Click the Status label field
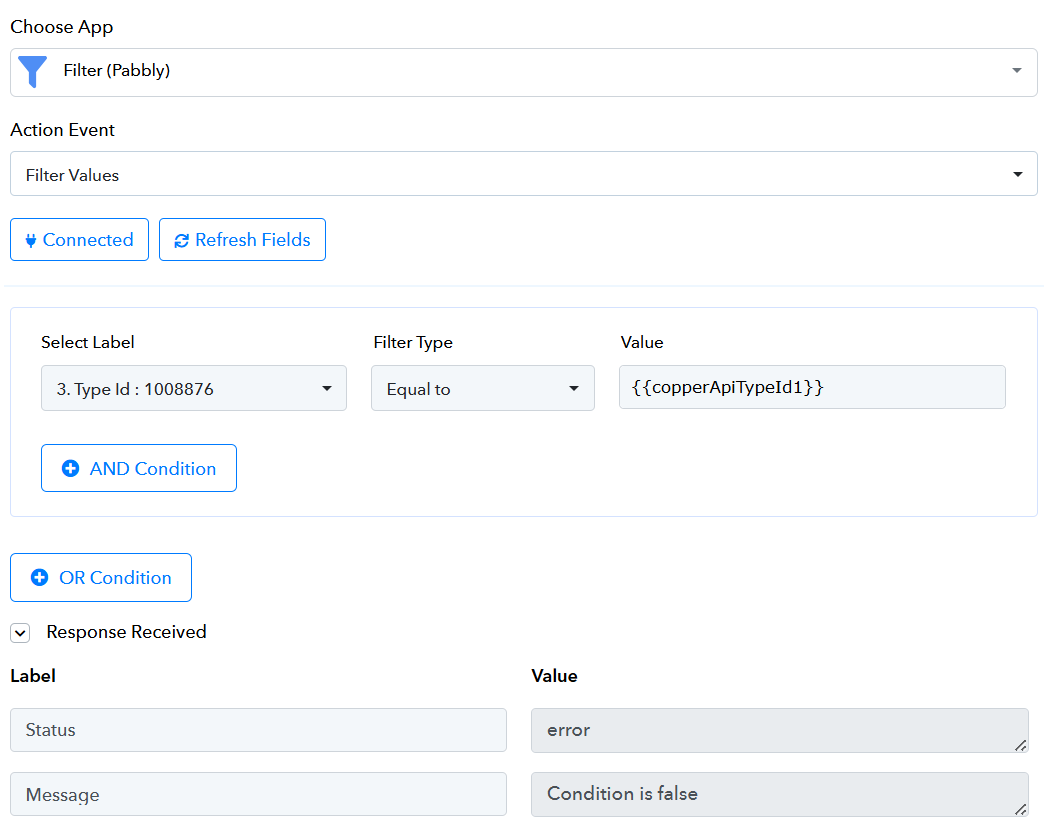Image resolution: width=1051 pixels, height=831 pixels. 258,730
